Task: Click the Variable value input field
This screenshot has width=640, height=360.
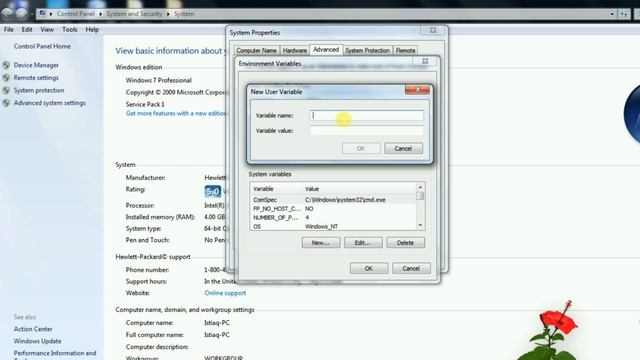Action: pyautogui.click(x=367, y=131)
